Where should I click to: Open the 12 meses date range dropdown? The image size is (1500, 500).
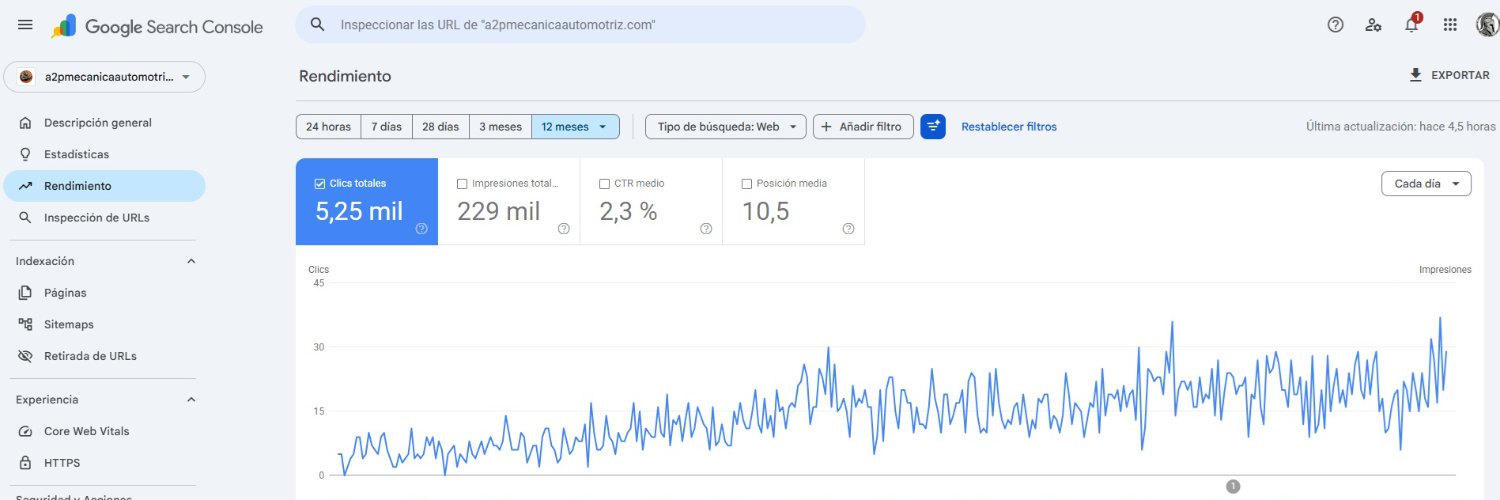(x=576, y=127)
